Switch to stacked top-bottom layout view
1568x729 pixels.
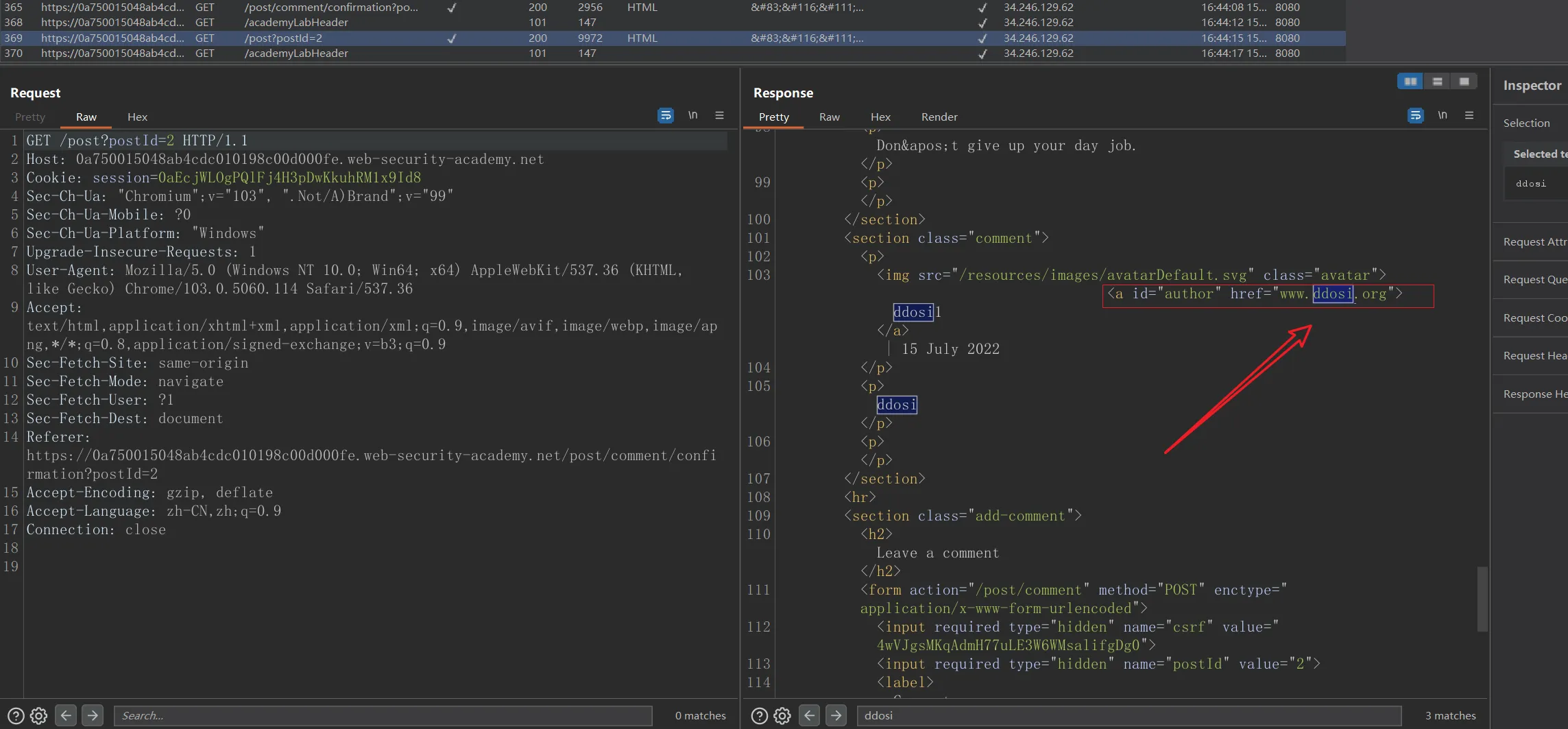pos(1437,82)
